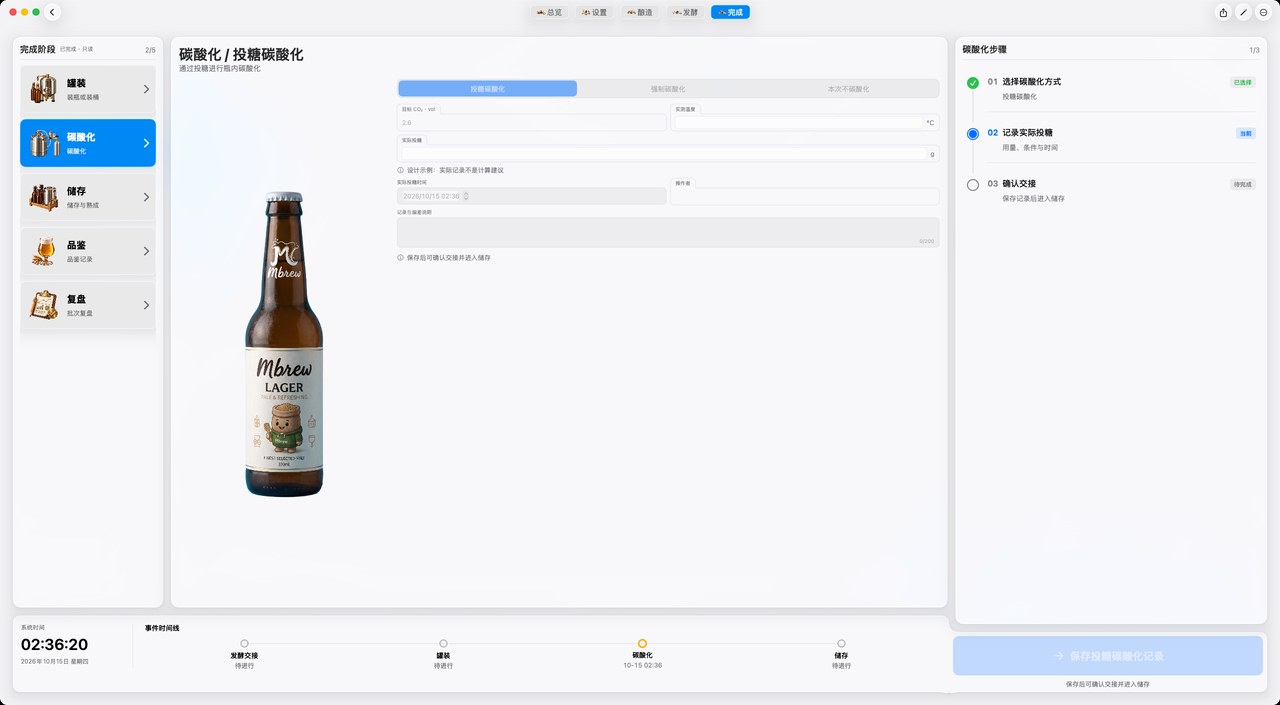Click the 品鉴 beer glass icon

pos(43,251)
